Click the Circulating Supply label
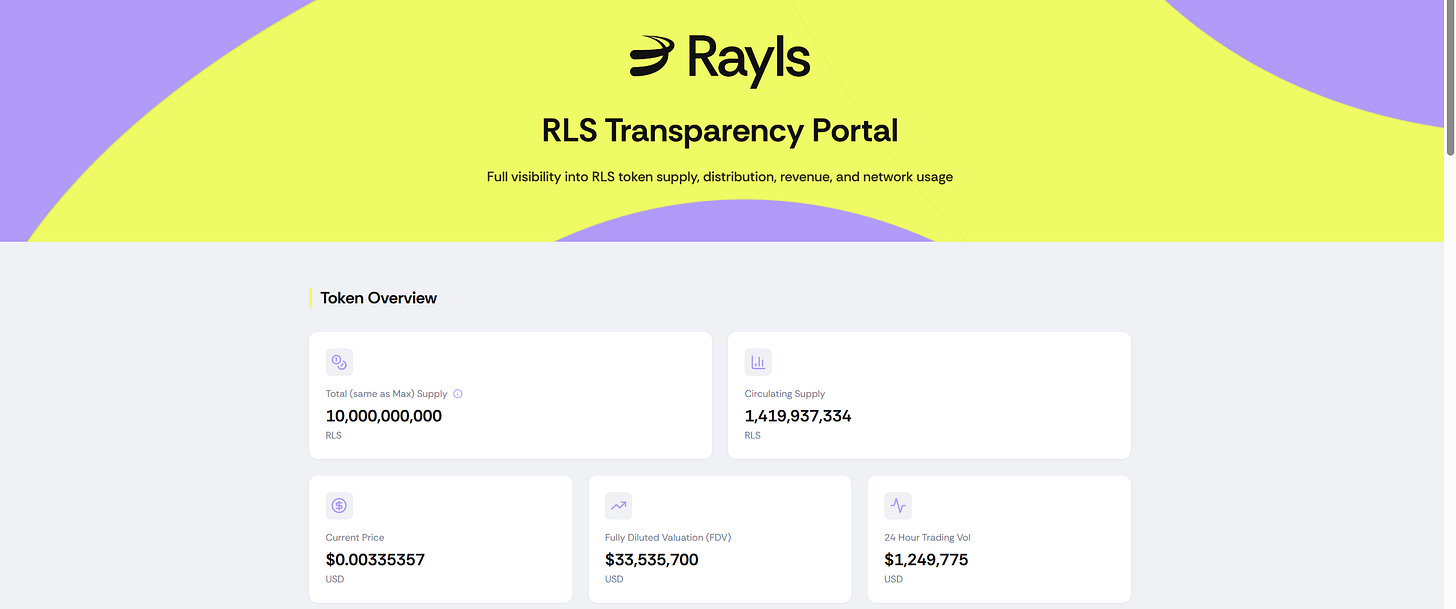Image resolution: width=1456 pixels, height=609 pixels. click(785, 394)
